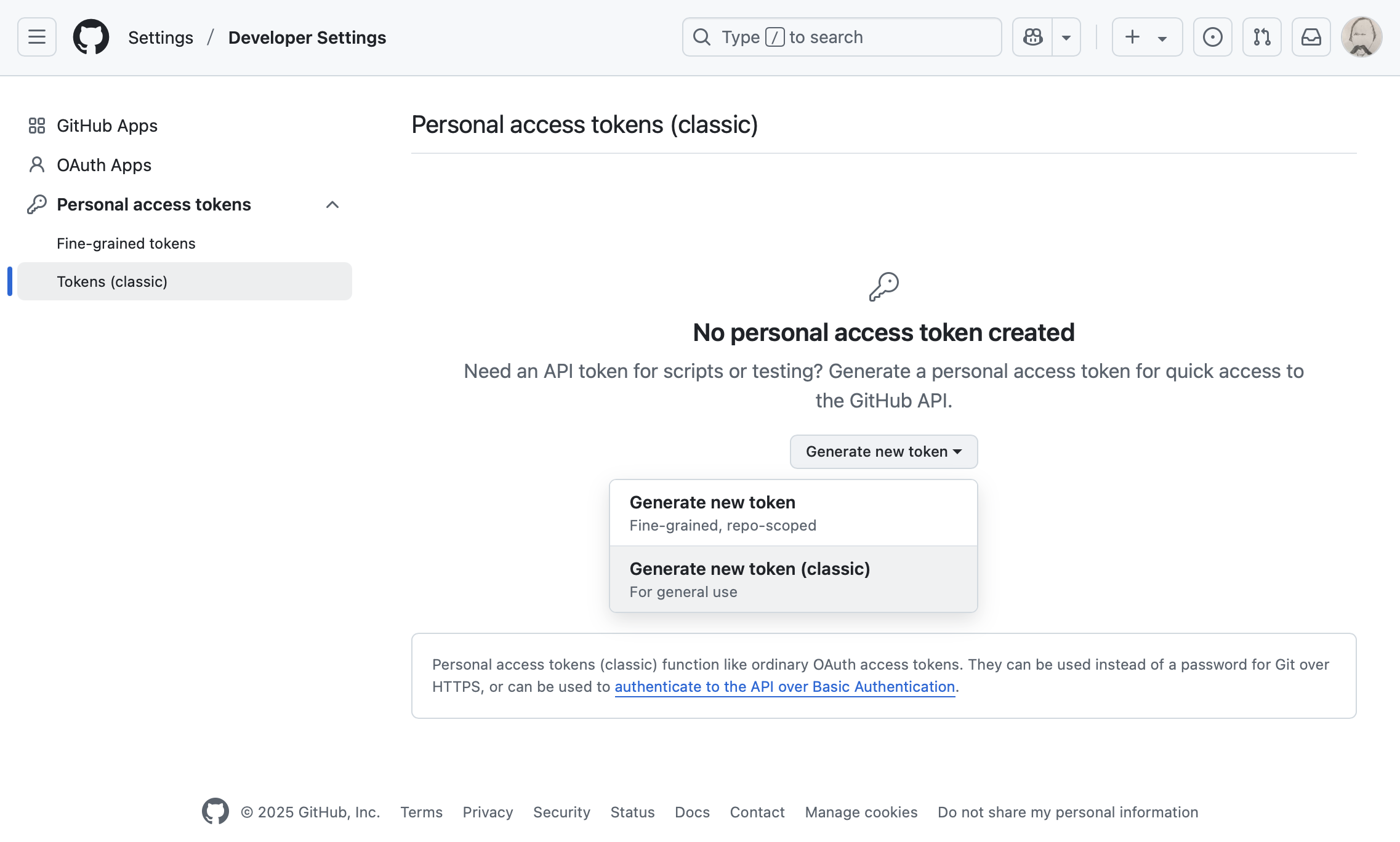Select Generate new token fine-grained option
Viewport: 1400px width, 842px height.
click(x=793, y=513)
